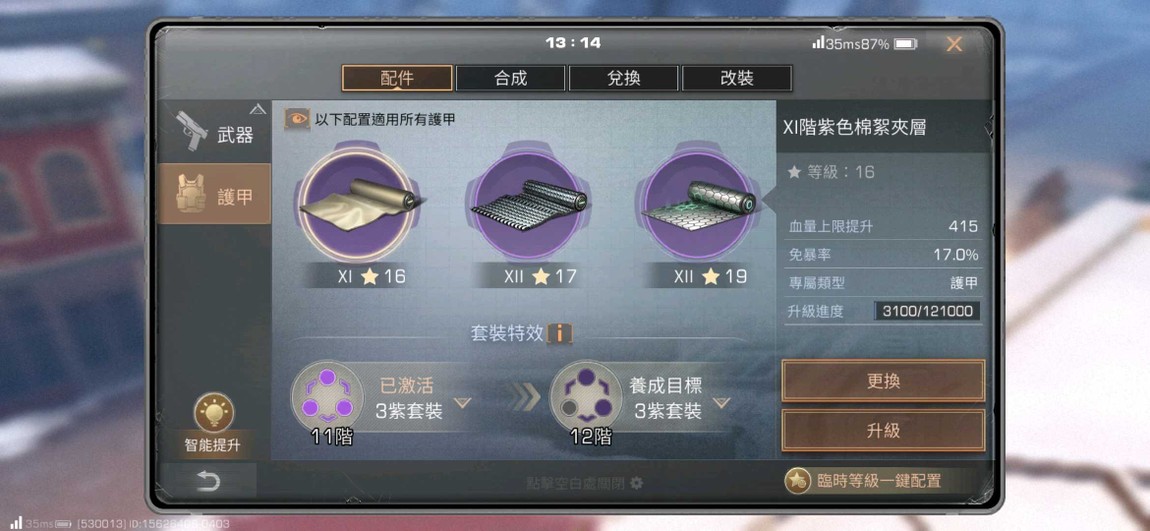Viewport: 1150px width, 531px height.
Task: Expand the 已激活 3紫套裝 dropdown
Action: point(462,403)
